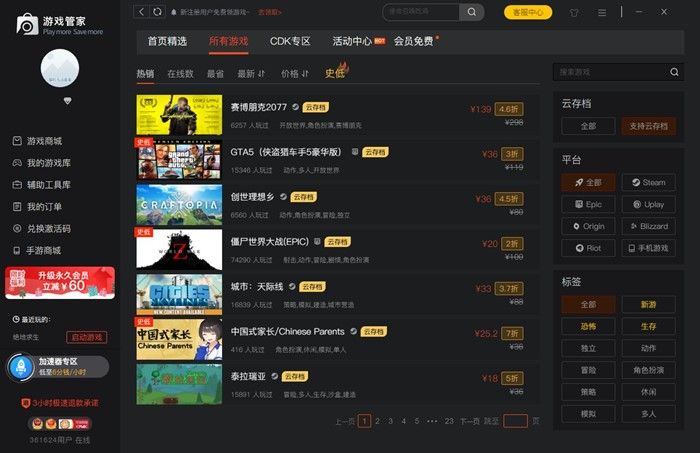Click the back arrow navigation icon

(142, 12)
